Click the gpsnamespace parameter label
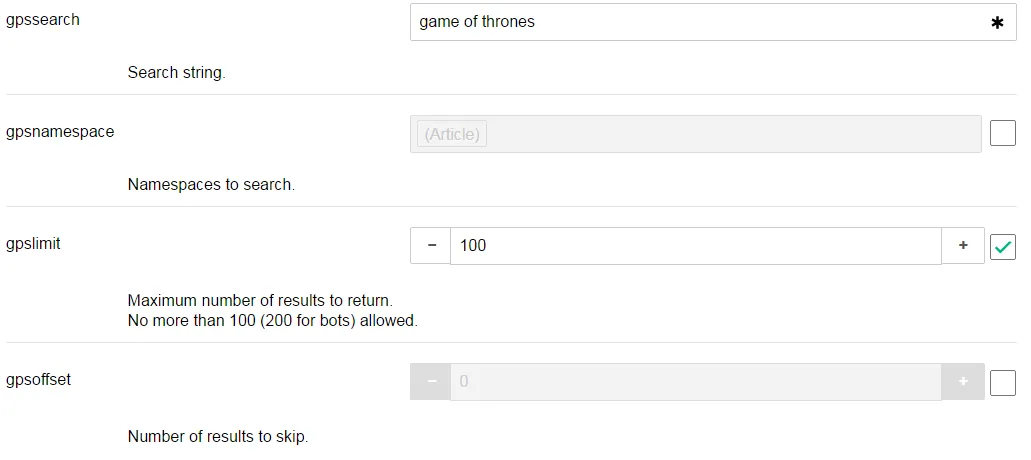This screenshot has height=460, width=1031. tap(60, 132)
